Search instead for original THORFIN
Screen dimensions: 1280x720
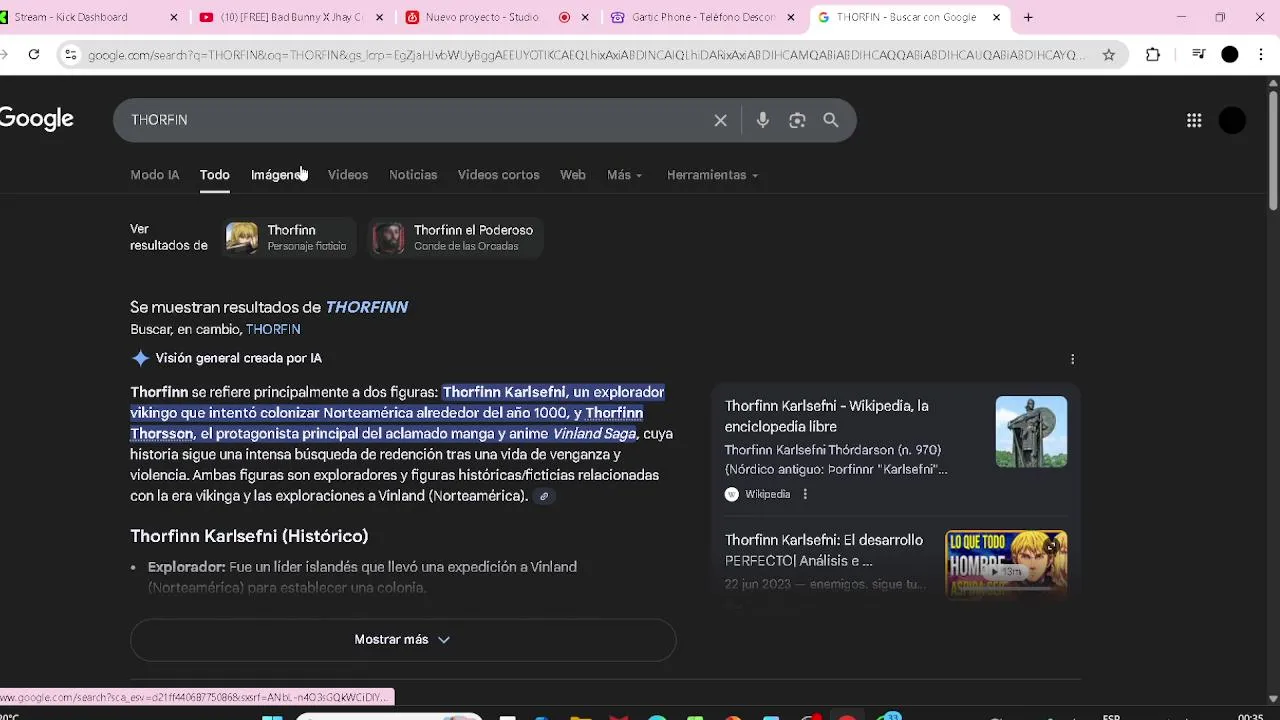(x=273, y=329)
